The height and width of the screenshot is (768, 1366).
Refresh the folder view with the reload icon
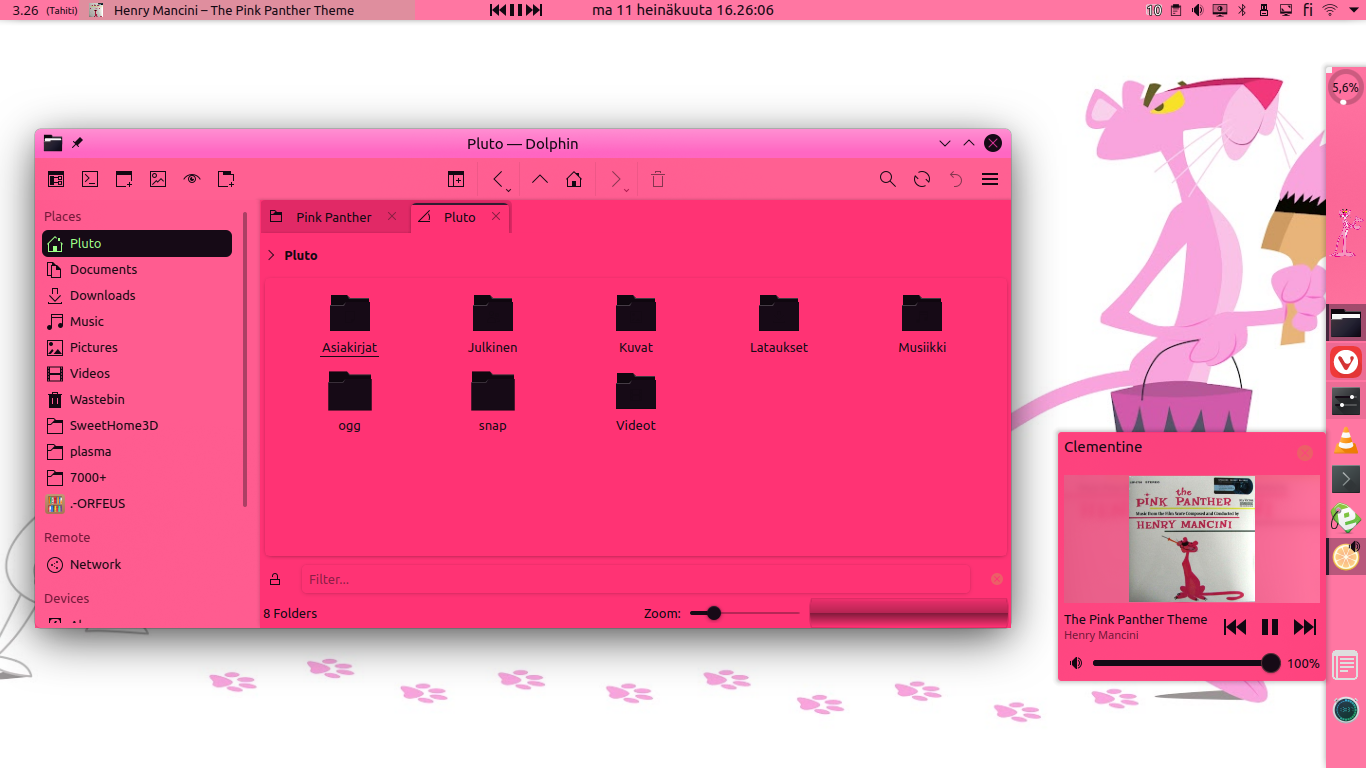pyautogui.click(x=922, y=179)
